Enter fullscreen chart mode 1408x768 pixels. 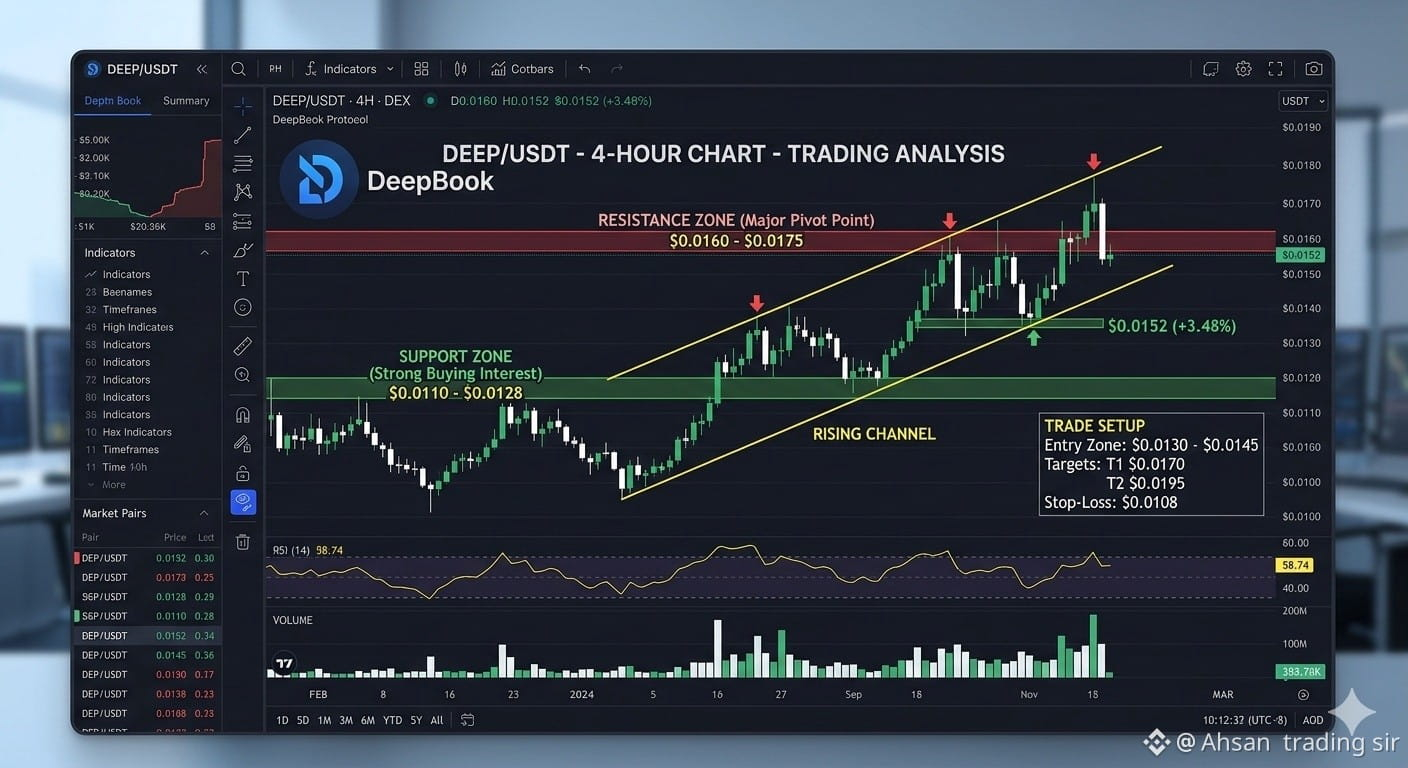(x=1275, y=69)
